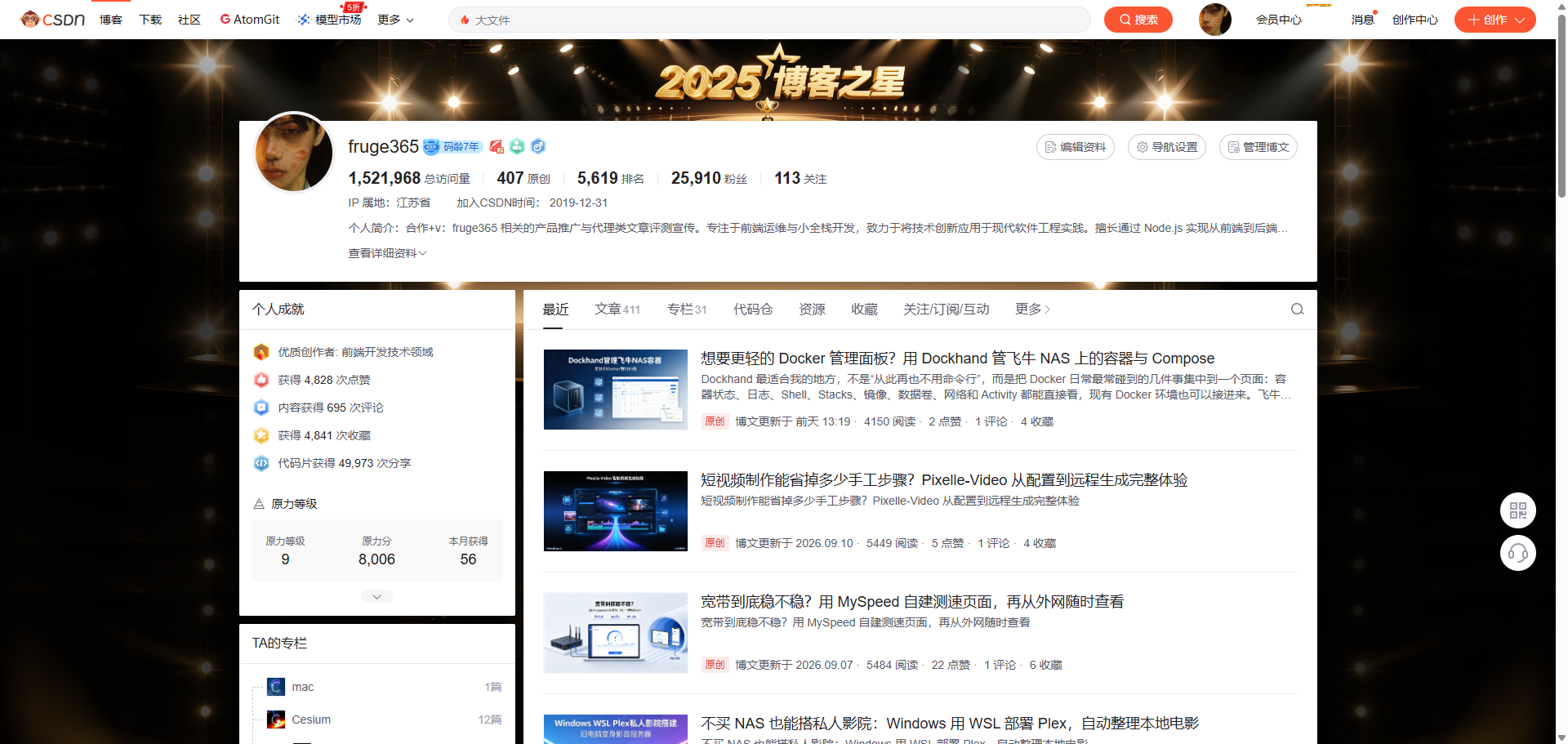Click the 码龄7年 badge

coord(452,147)
